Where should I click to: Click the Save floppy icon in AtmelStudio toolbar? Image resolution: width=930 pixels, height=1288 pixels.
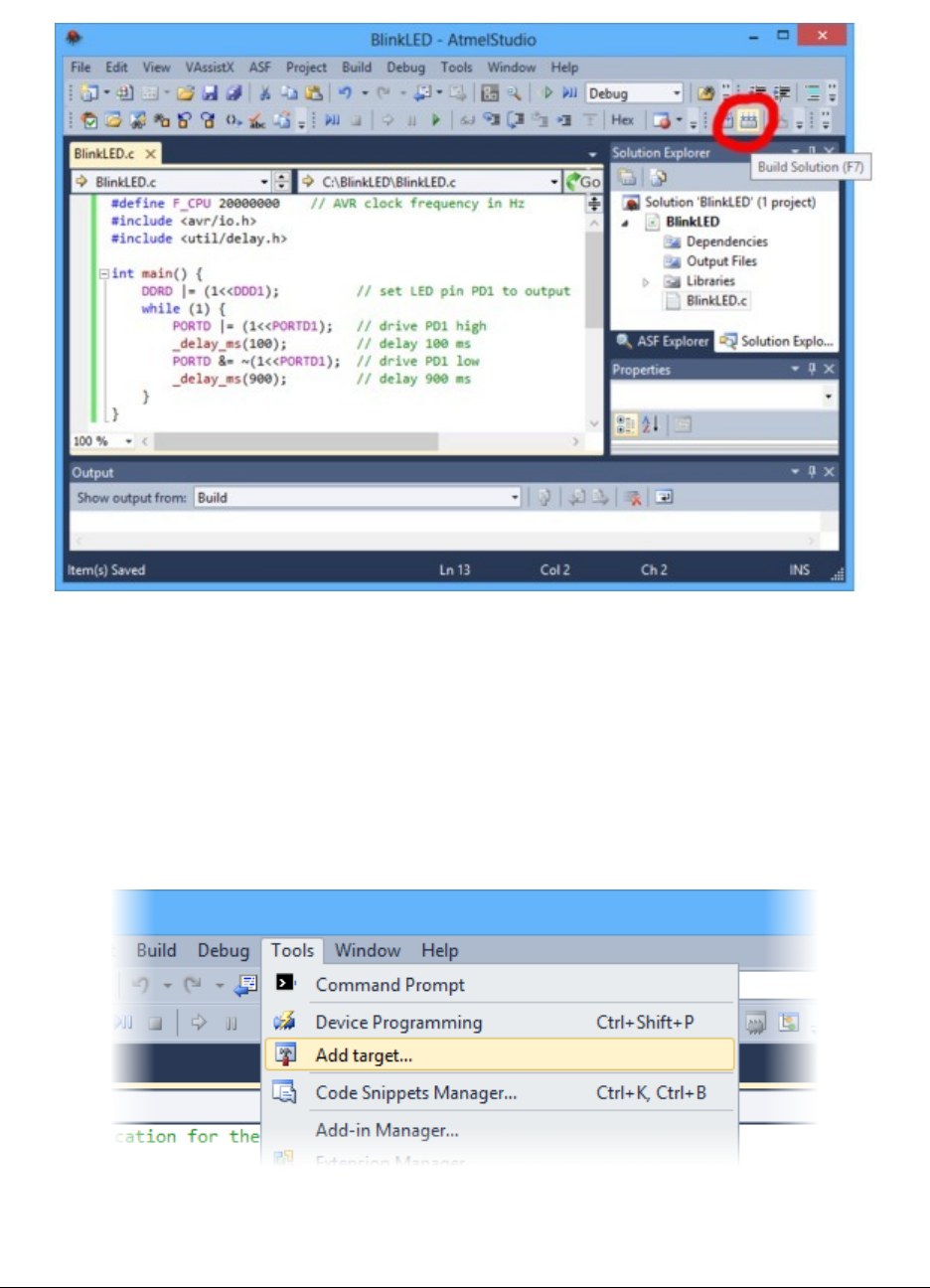[x=209, y=93]
